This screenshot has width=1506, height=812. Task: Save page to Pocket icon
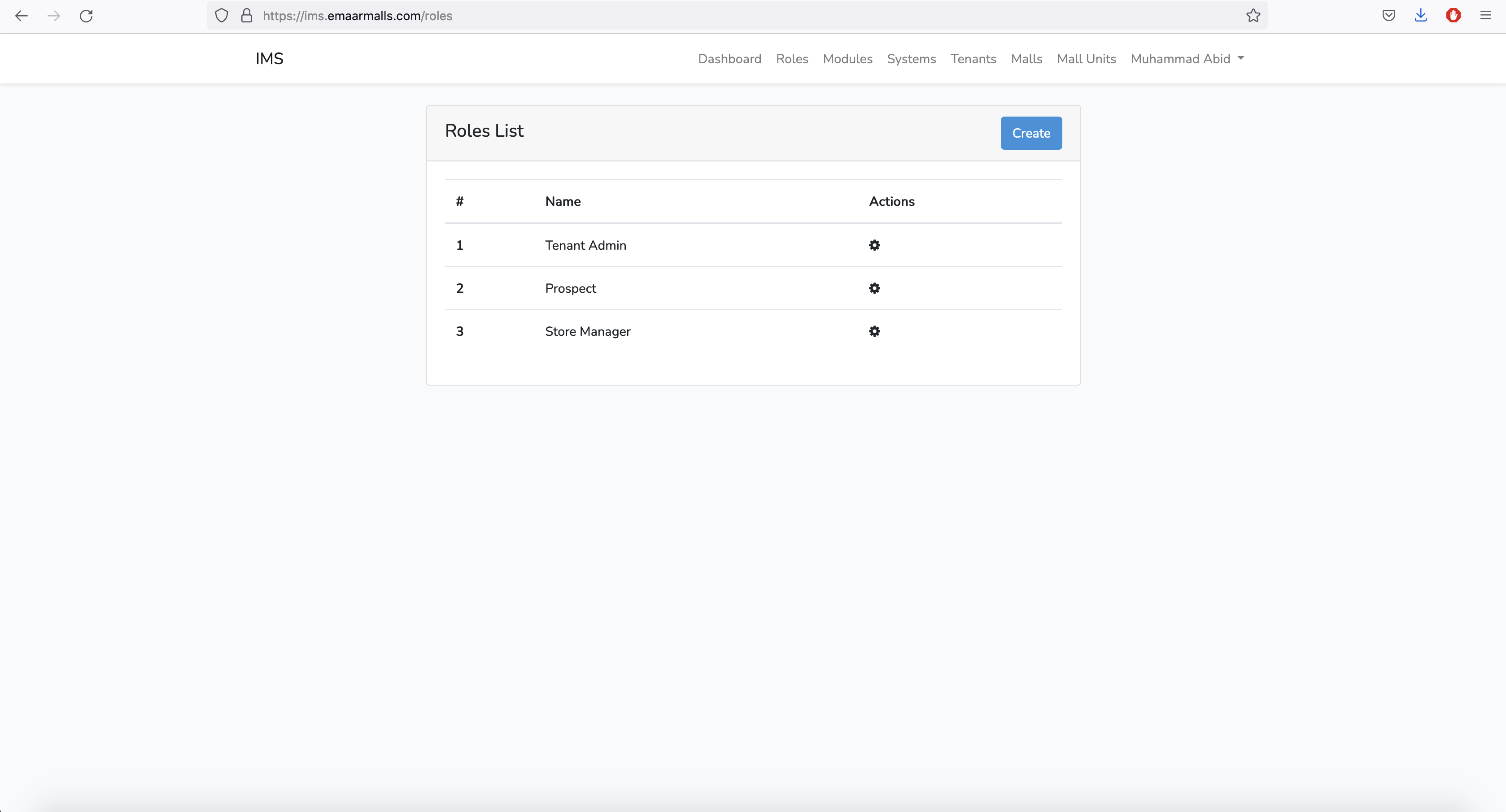coord(1389,16)
